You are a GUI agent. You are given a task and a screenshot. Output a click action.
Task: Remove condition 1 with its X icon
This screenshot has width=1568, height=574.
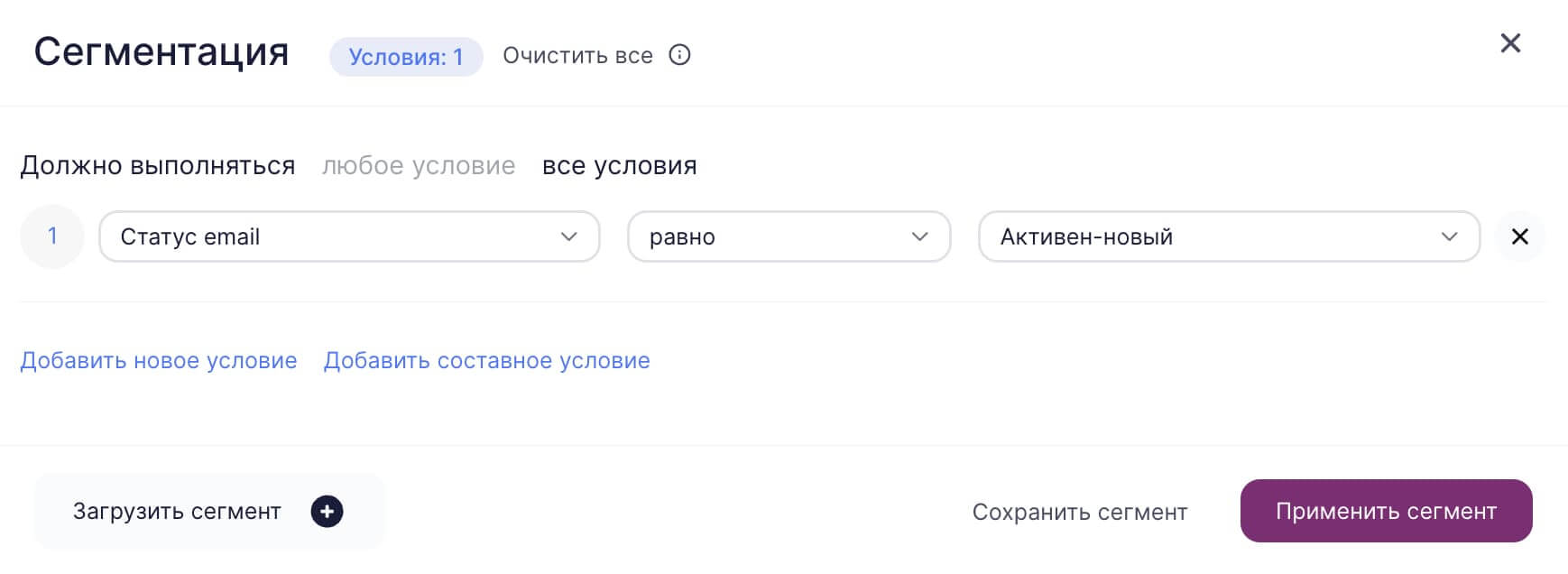(x=1520, y=236)
